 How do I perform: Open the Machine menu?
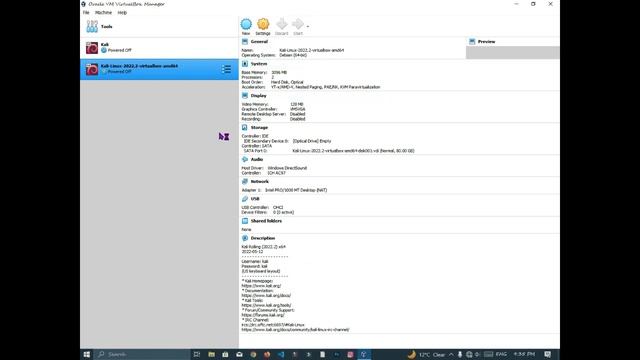point(103,13)
